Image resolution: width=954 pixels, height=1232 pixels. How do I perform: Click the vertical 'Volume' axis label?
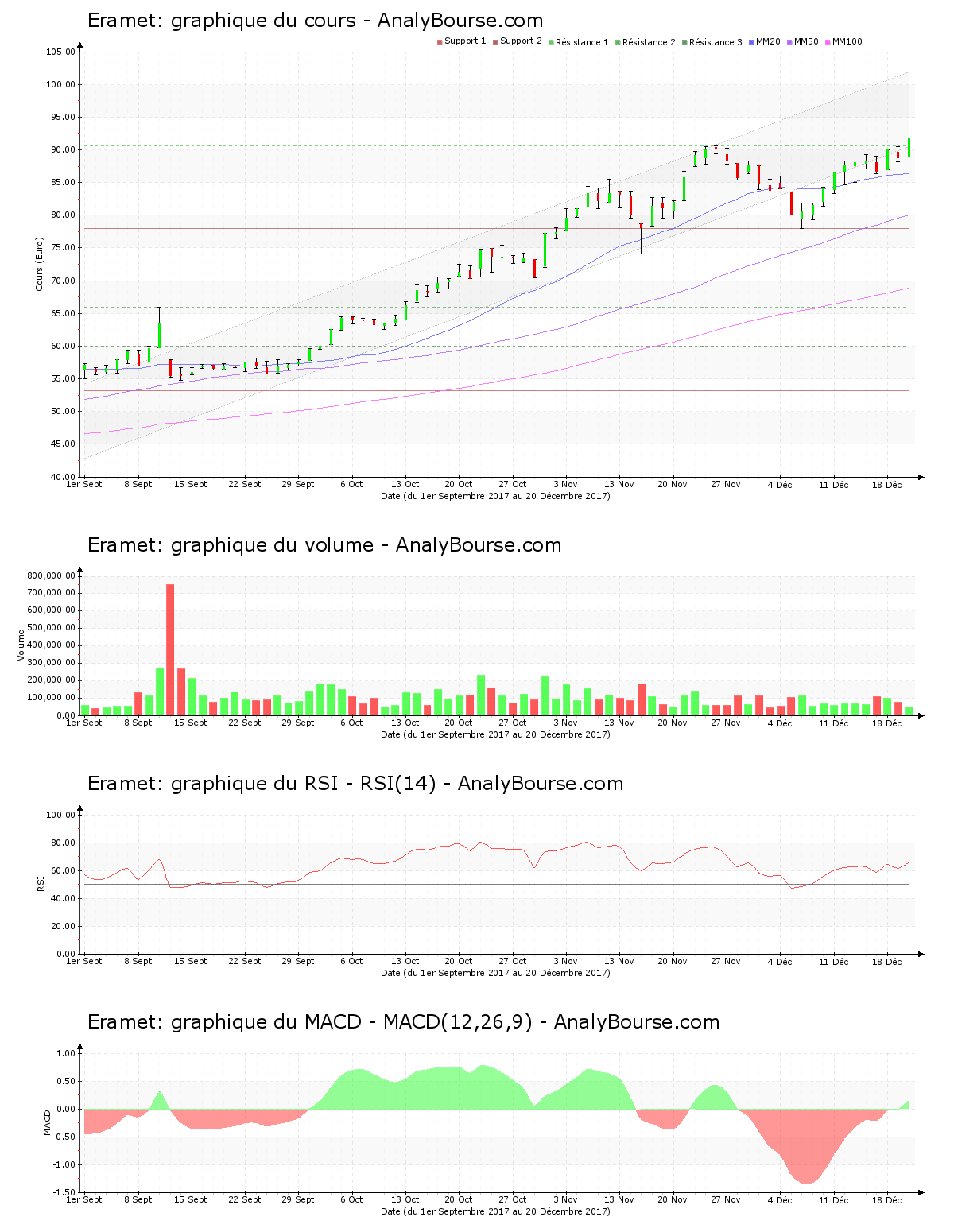pyautogui.click(x=21, y=645)
